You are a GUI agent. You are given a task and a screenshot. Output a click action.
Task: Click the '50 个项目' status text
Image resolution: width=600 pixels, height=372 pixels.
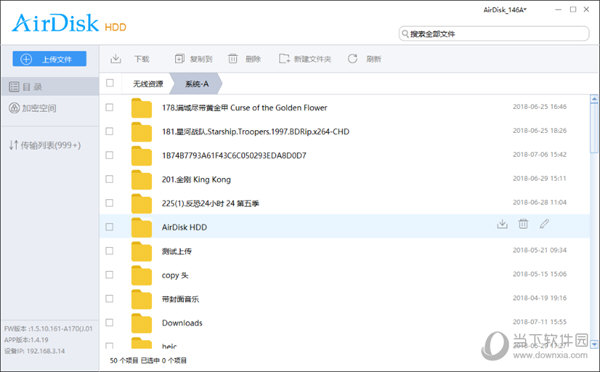[124, 361]
